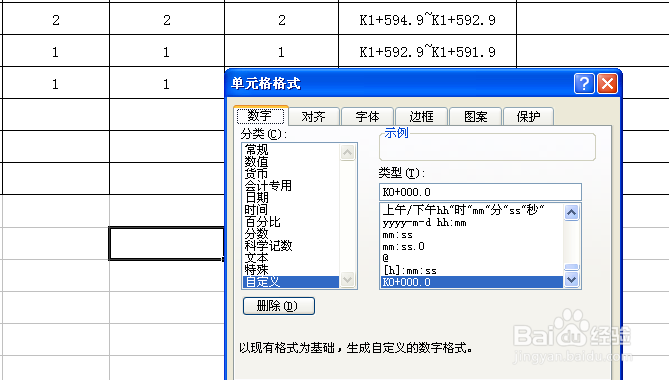Open the 字体 tab
This screenshot has height=380, width=669.
[367, 116]
